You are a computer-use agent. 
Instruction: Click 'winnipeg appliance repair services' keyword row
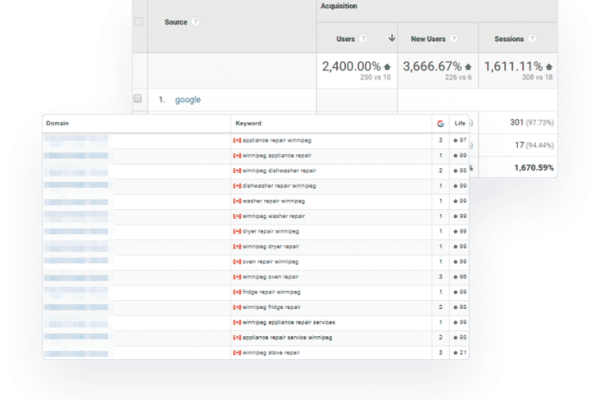288,322
